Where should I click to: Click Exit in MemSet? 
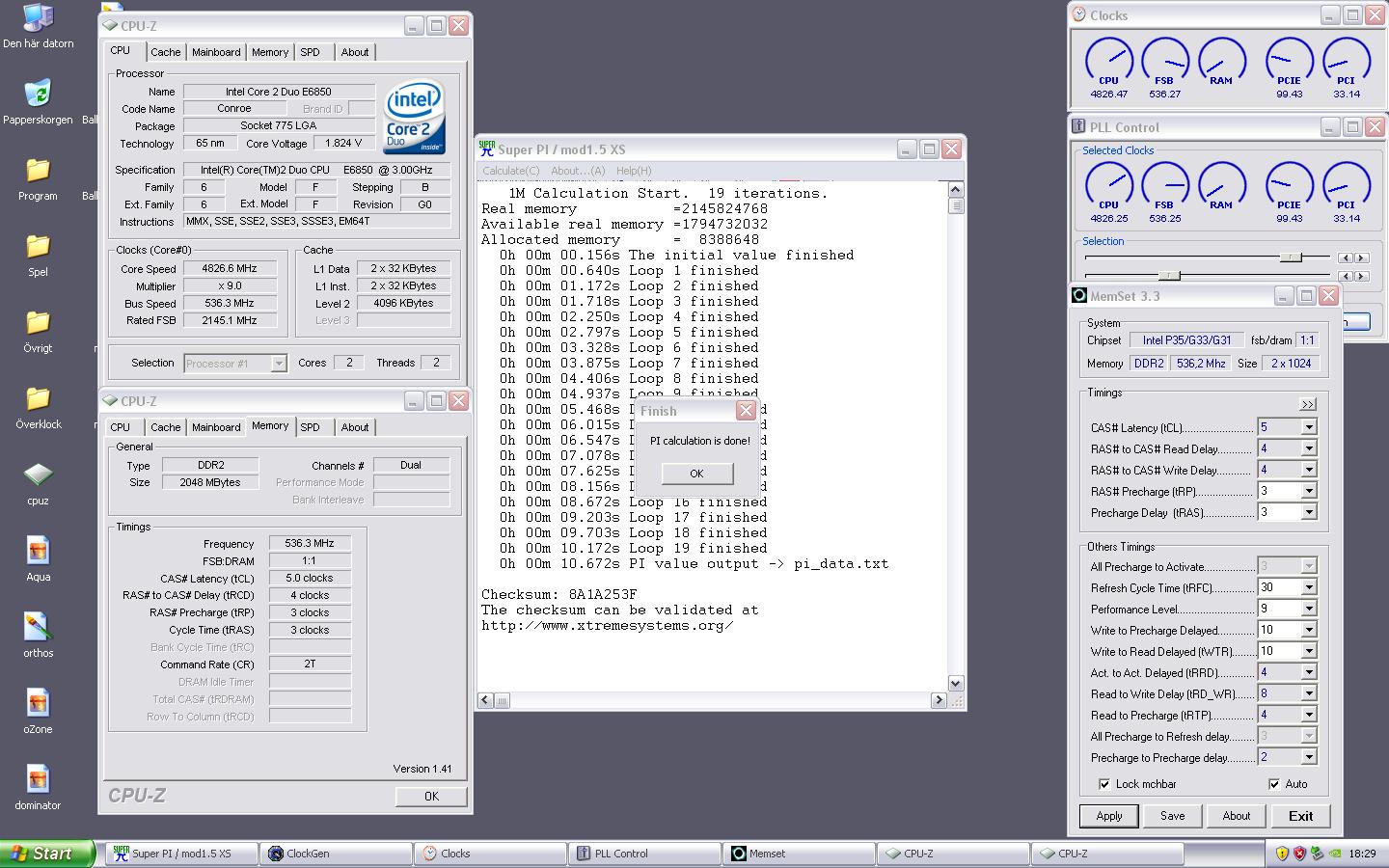1300,816
